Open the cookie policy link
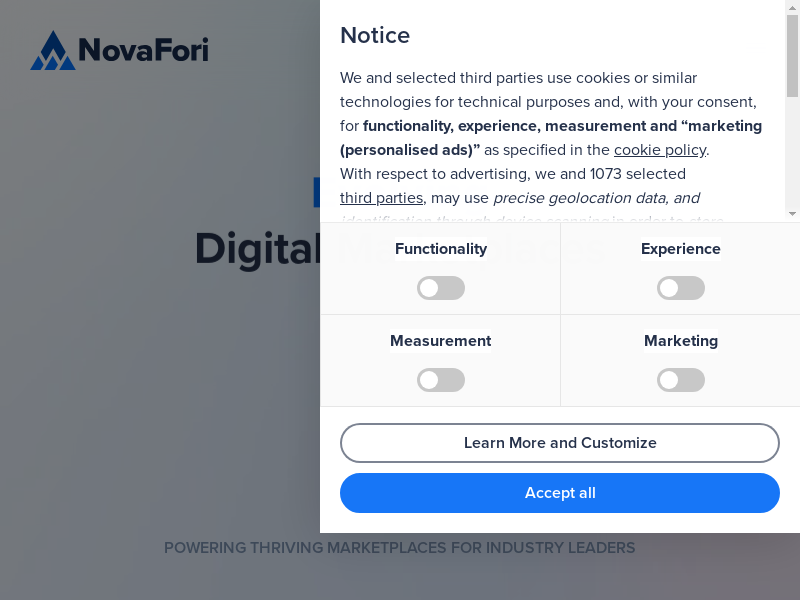This screenshot has height=600, width=800. 660,150
